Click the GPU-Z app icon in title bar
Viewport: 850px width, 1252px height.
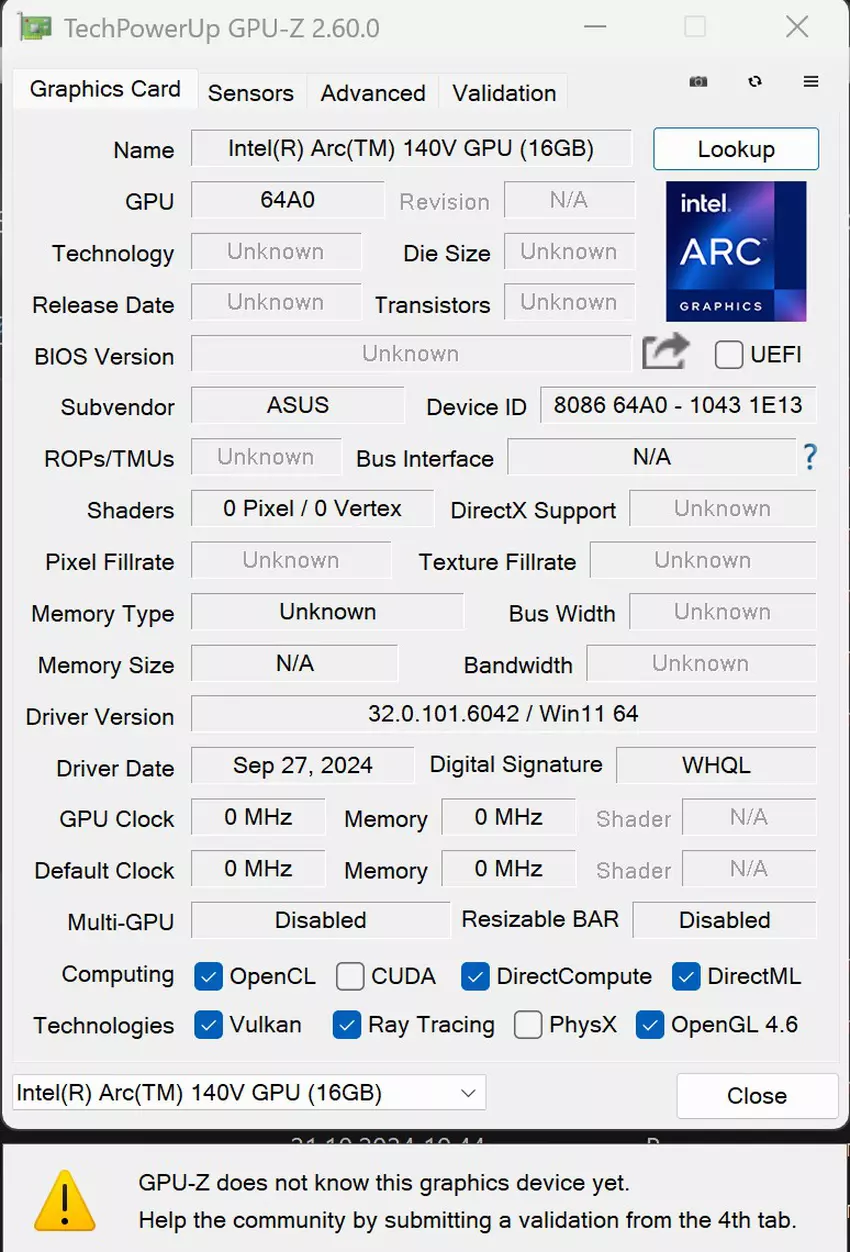click(x=34, y=28)
